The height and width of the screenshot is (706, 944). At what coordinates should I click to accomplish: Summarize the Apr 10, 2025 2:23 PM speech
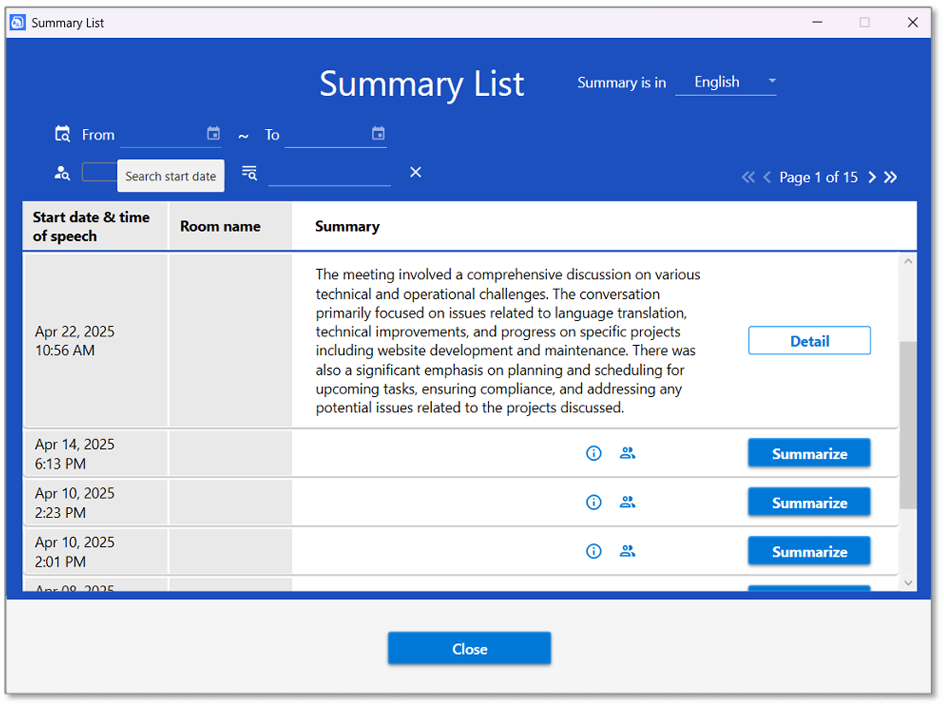(809, 502)
